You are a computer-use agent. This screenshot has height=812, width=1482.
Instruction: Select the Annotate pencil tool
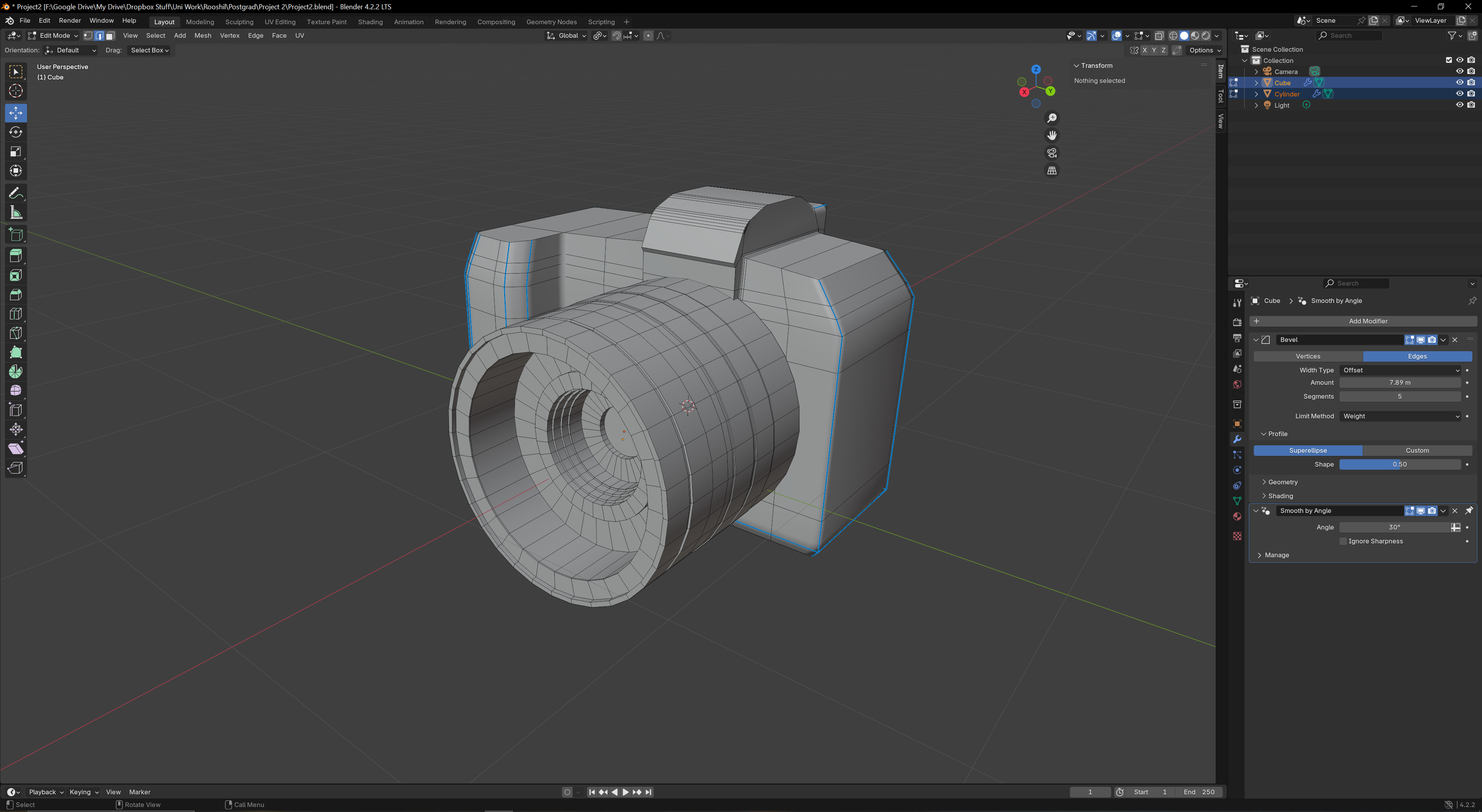tap(16, 194)
